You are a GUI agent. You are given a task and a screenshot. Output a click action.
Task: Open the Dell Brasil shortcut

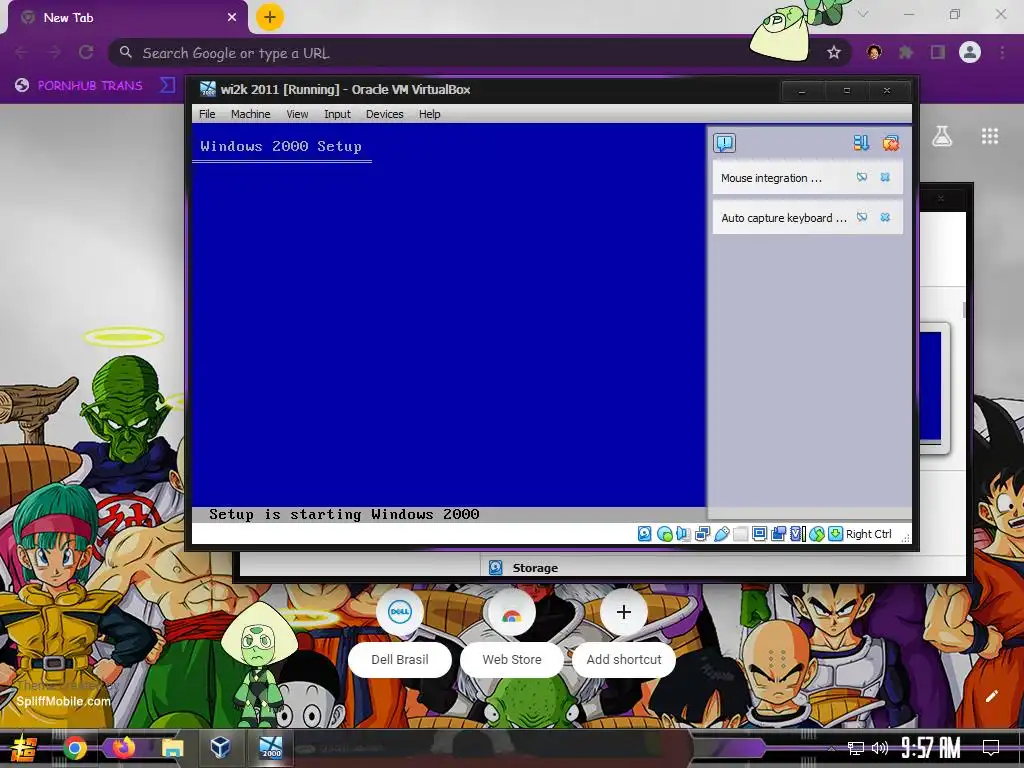coord(400,635)
